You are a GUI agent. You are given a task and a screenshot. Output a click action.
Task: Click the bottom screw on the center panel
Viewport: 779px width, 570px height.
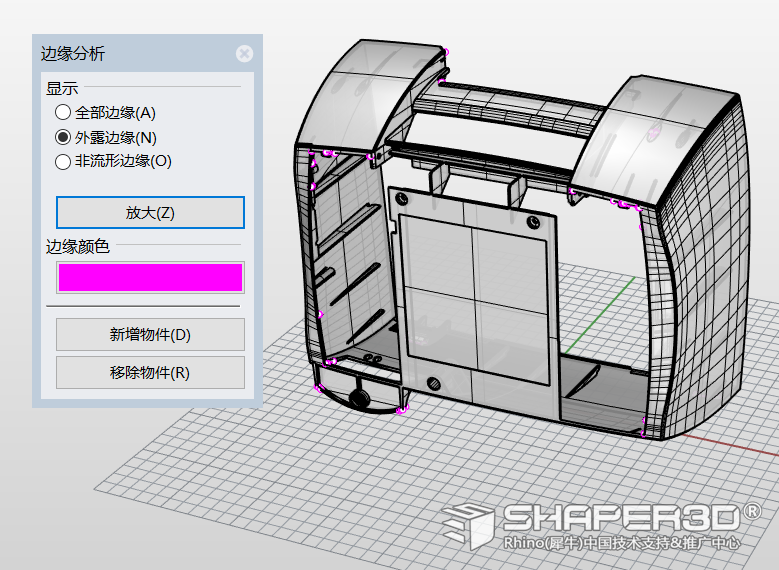click(x=434, y=383)
